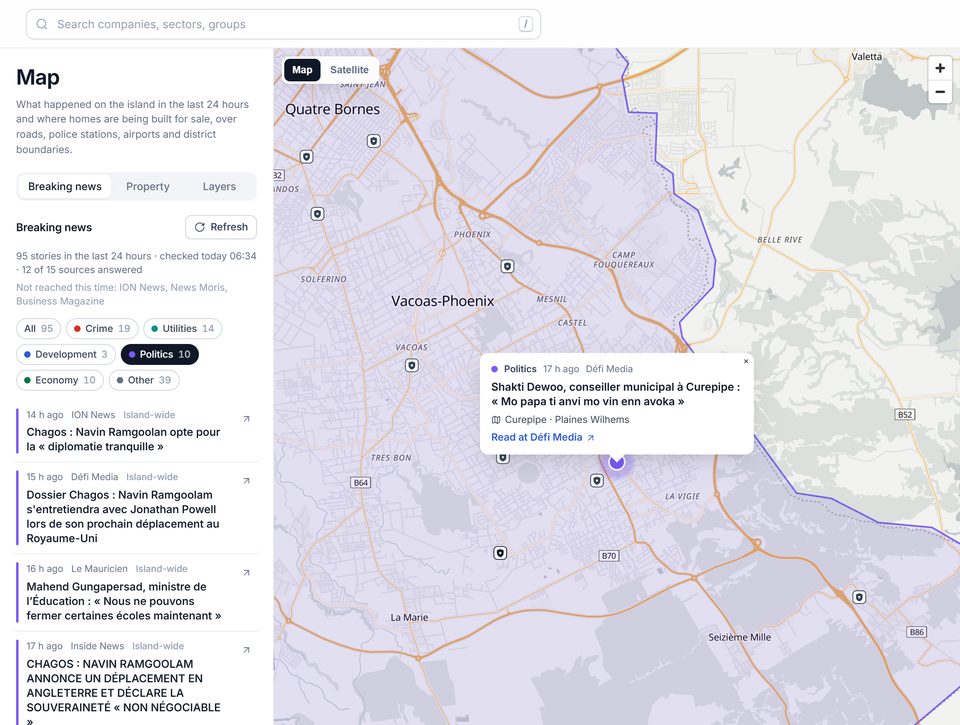Select Dossier Chagos Jonathan Powell headline
Screen dimensions: 960x725
[x=122, y=516]
